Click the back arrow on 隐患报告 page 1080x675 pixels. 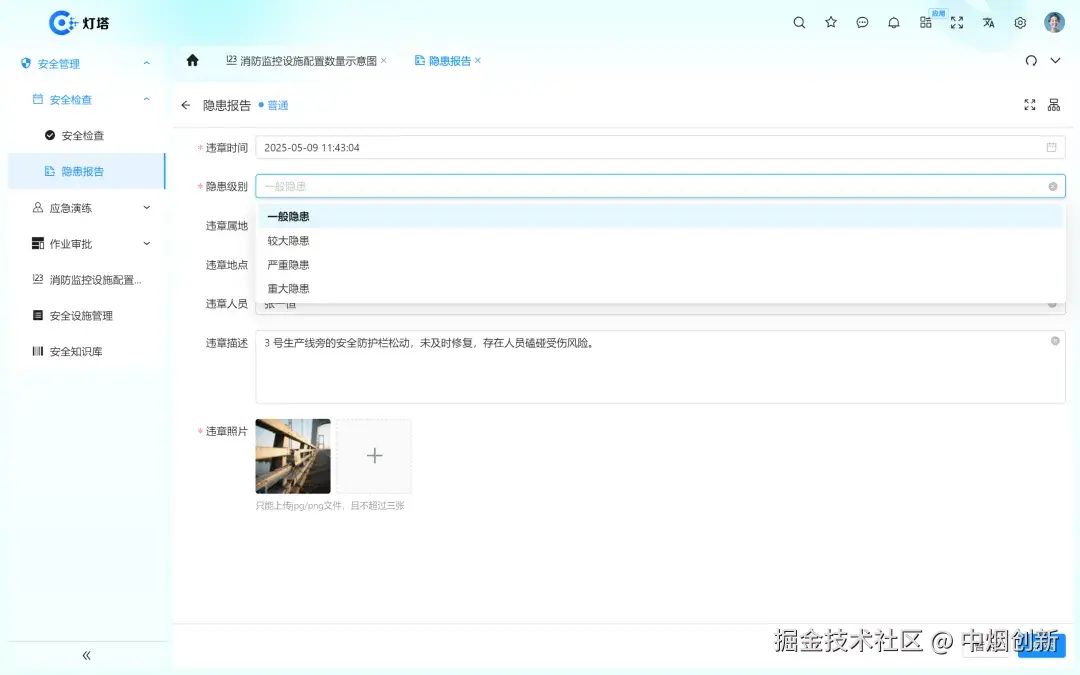[x=186, y=104]
